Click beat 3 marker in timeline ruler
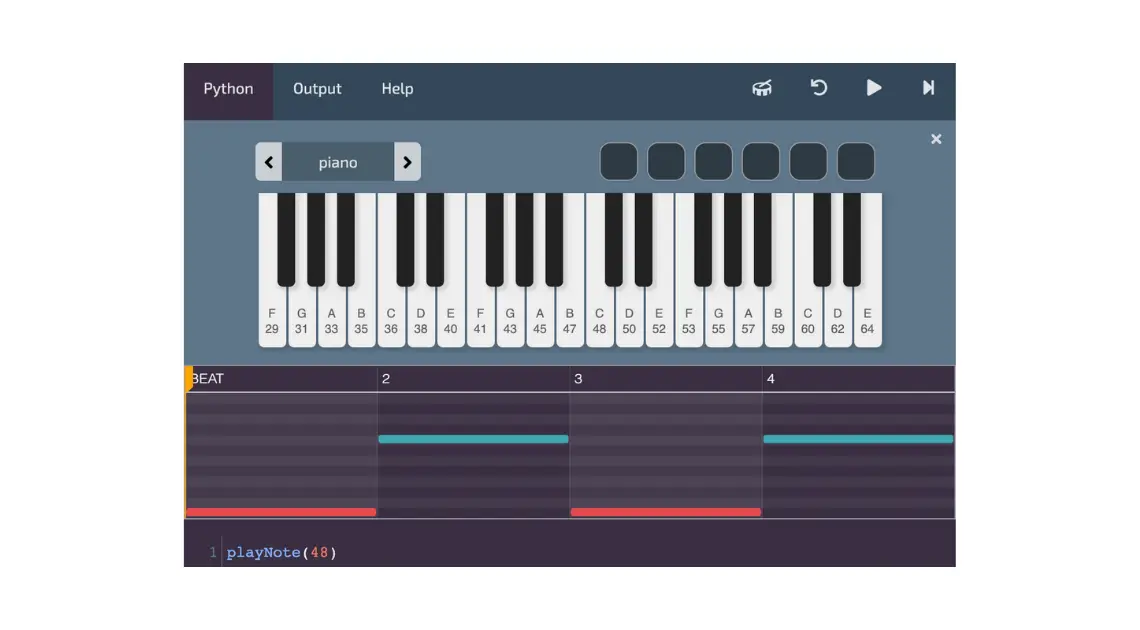The height and width of the screenshot is (630, 1140). pyautogui.click(x=578, y=379)
